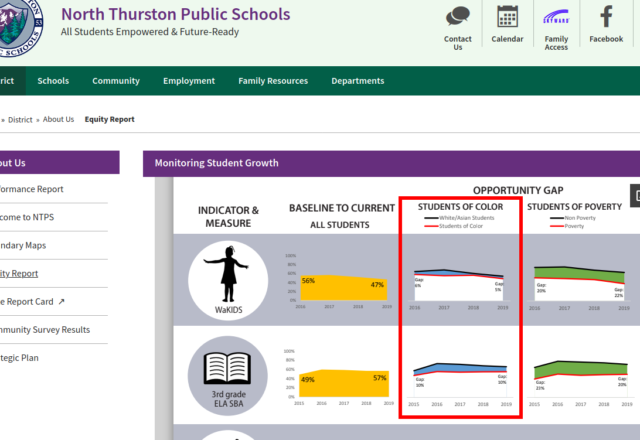The width and height of the screenshot is (640, 440).
Task: Expand the Departments menu
Action: (357, 81)
